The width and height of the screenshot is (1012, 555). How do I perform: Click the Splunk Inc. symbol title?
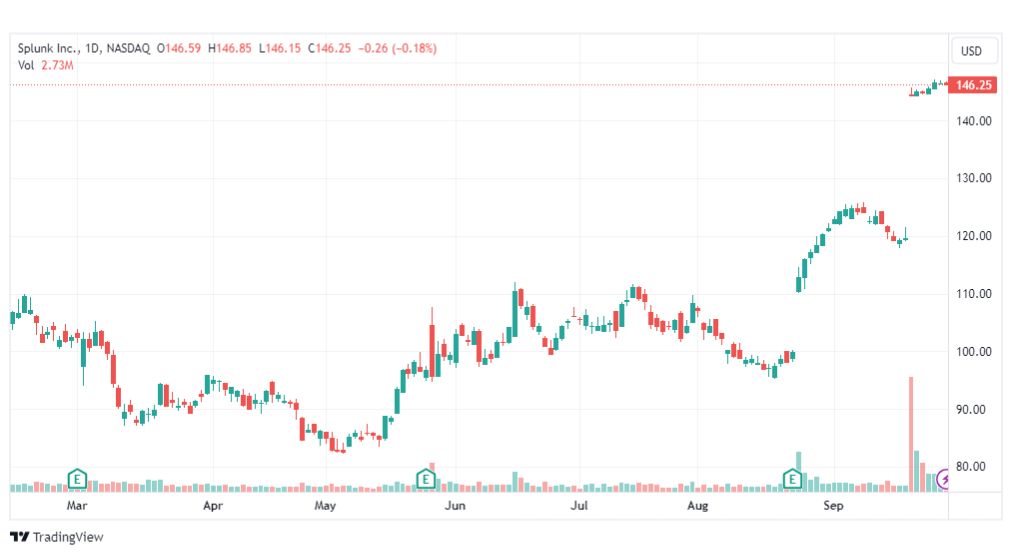pyautogui.click(x=48, y=48)
